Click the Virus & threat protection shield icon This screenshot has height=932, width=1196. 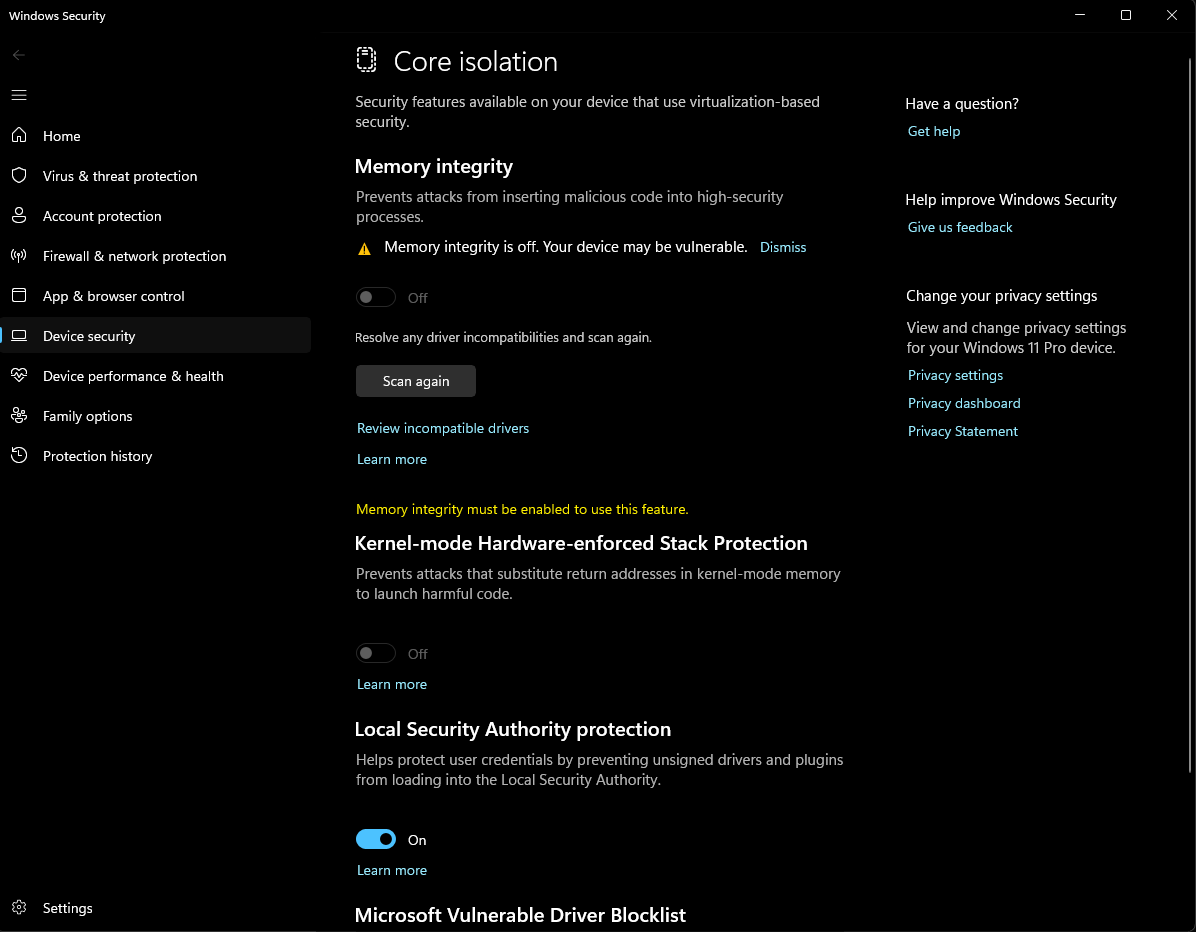(x=19, y=175)
